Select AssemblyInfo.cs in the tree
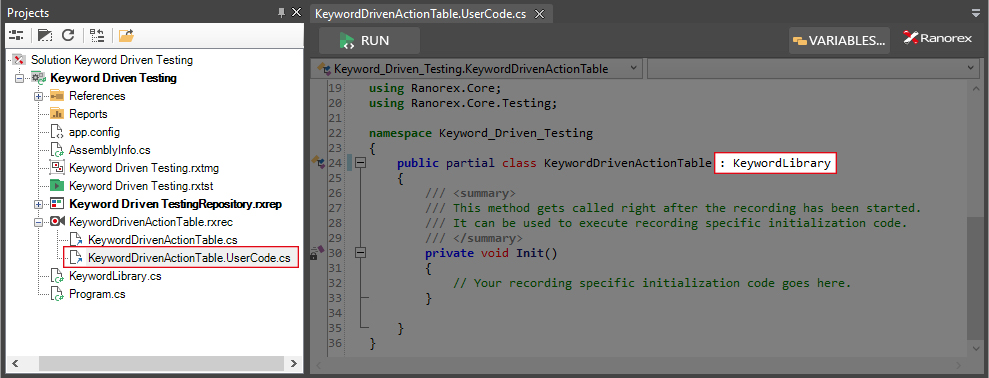The height and width of the screenshot is (378, 989). coord(110,150)
